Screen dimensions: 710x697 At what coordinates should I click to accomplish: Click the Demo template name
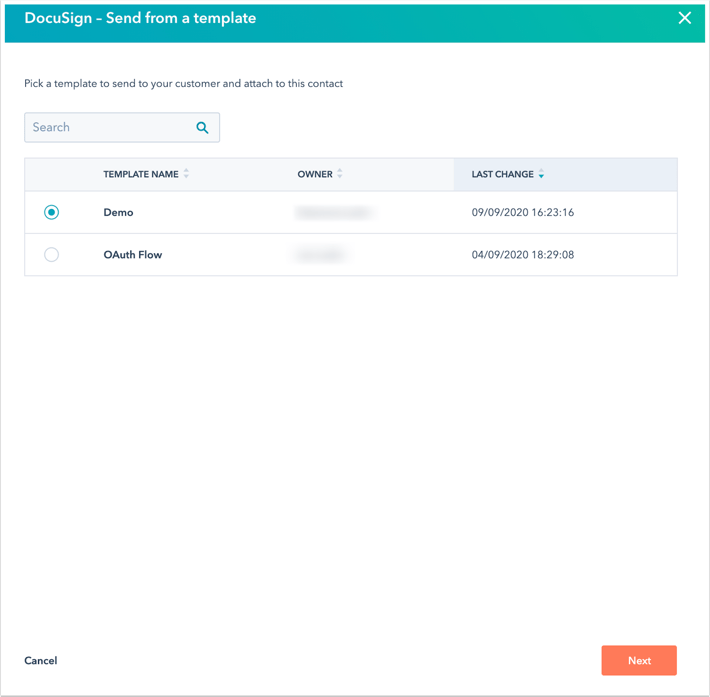tap(118, 212)
